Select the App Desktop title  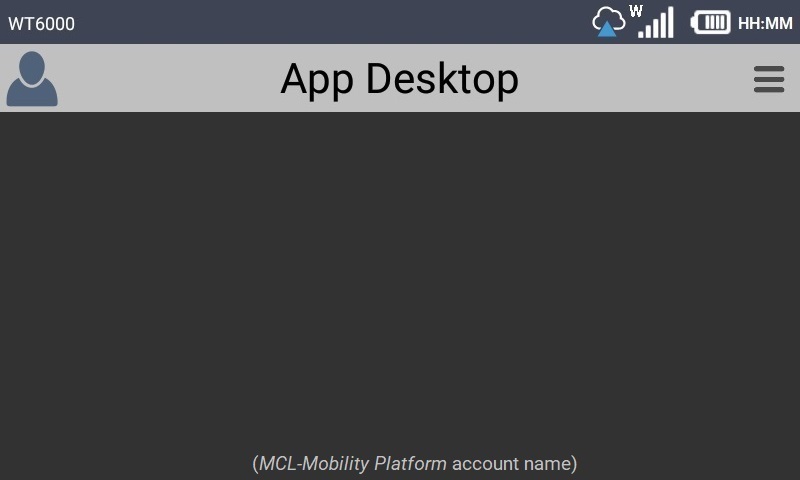click(399, 79)
